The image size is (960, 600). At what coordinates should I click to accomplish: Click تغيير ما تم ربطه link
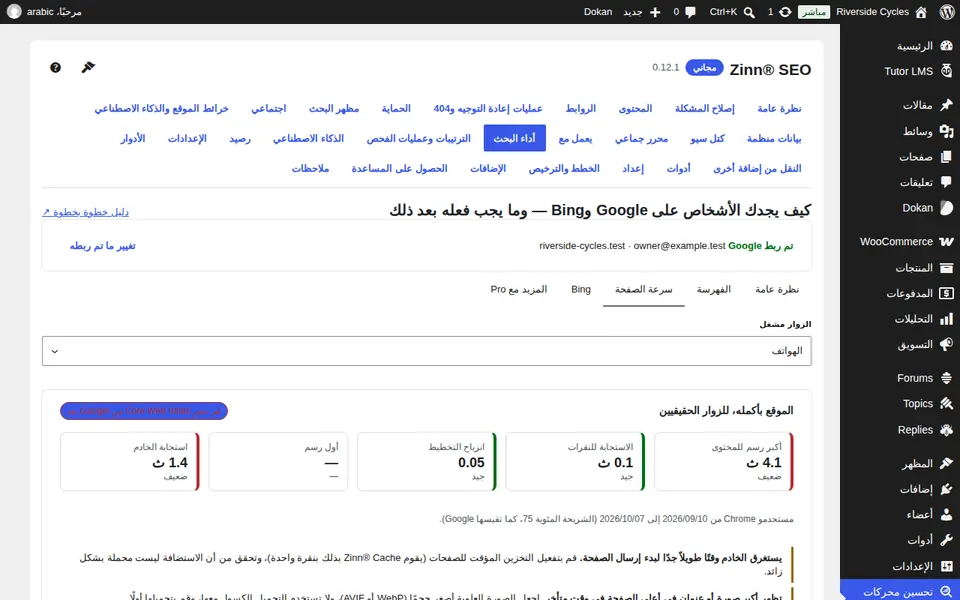coord(102,246)
